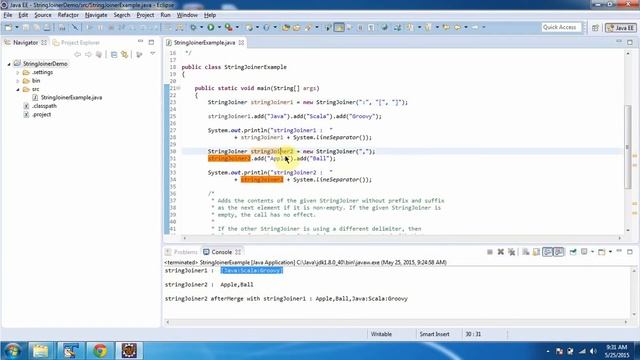
Task: Click the Terminate stop icon in Console toolbar
Action: coord(490,252)
